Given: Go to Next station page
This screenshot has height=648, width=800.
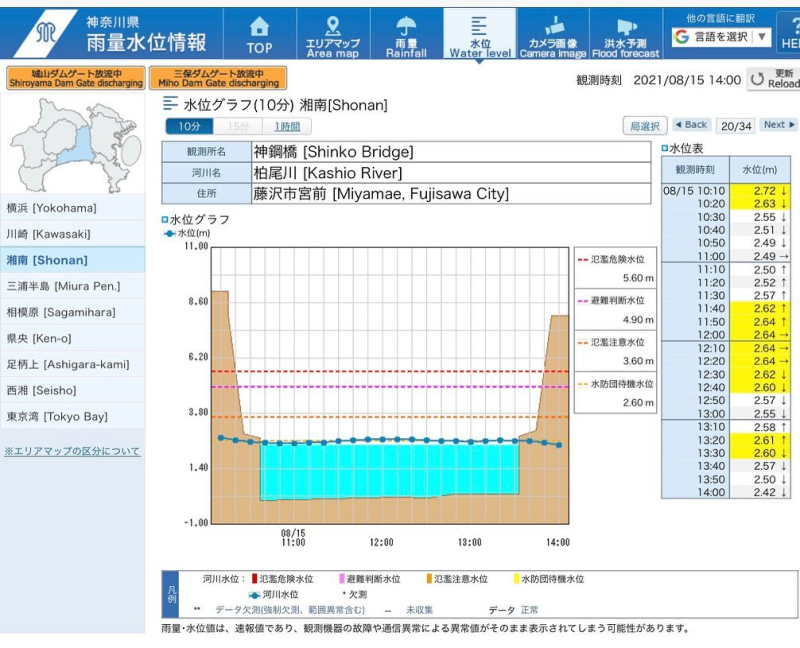Looking at the screenshot, I should [779, 125].
